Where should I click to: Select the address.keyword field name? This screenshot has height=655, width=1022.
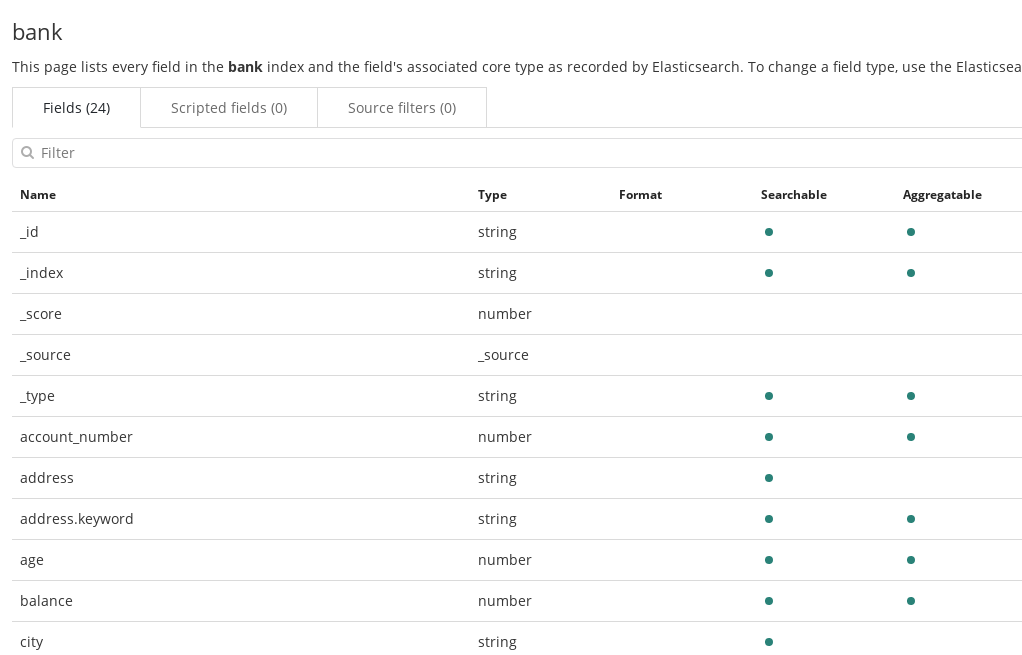point(77,519)
